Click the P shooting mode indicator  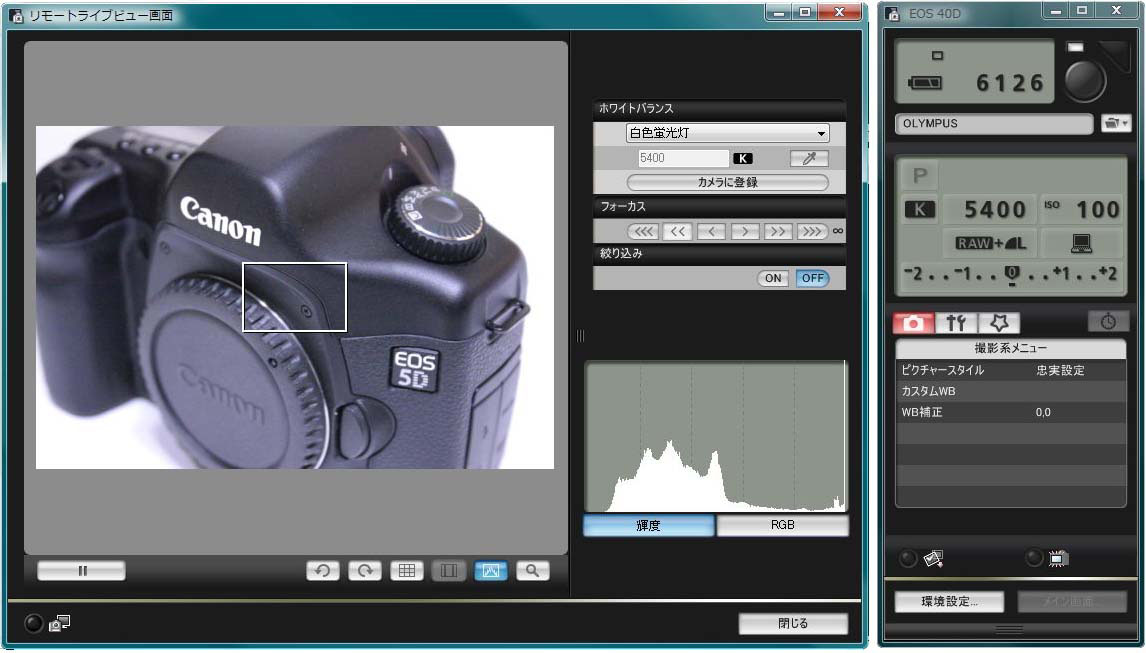(919, 175)
